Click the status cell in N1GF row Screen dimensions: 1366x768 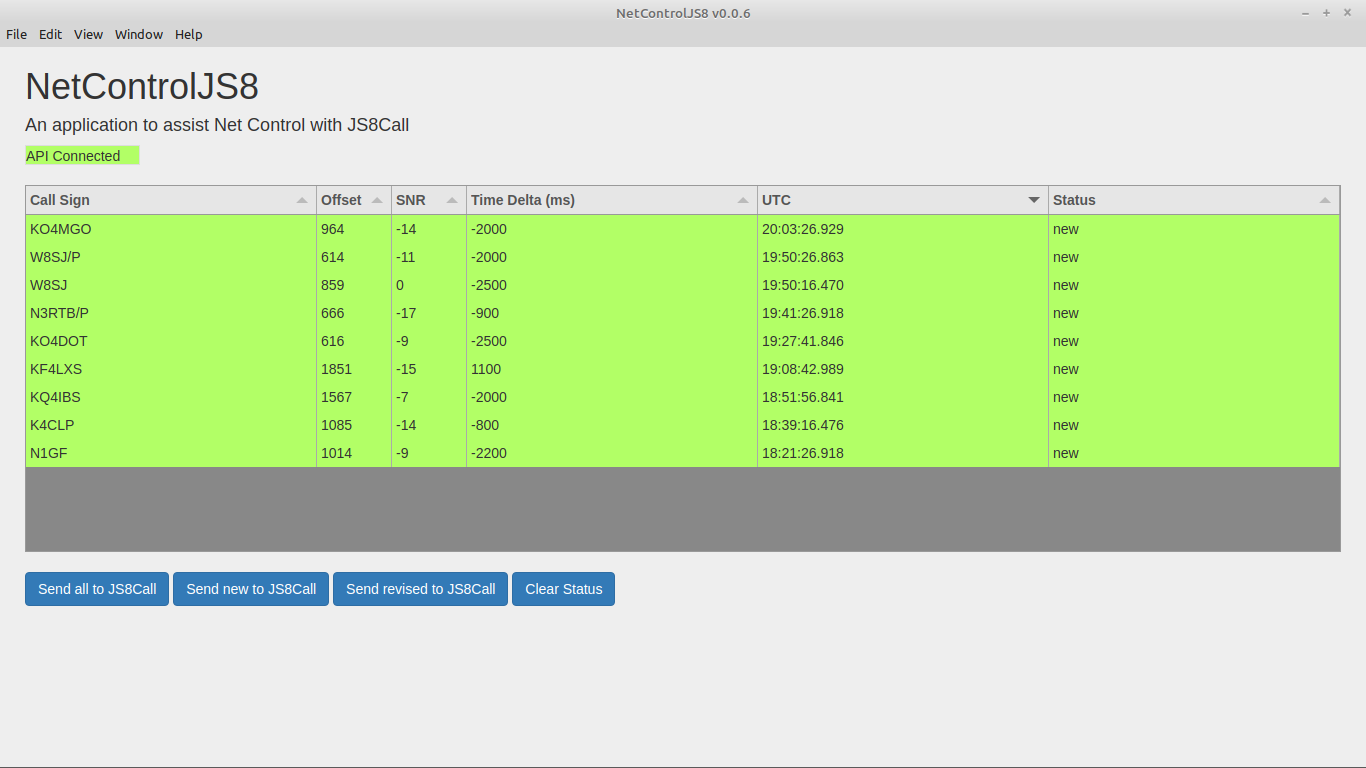(1194, 453)
